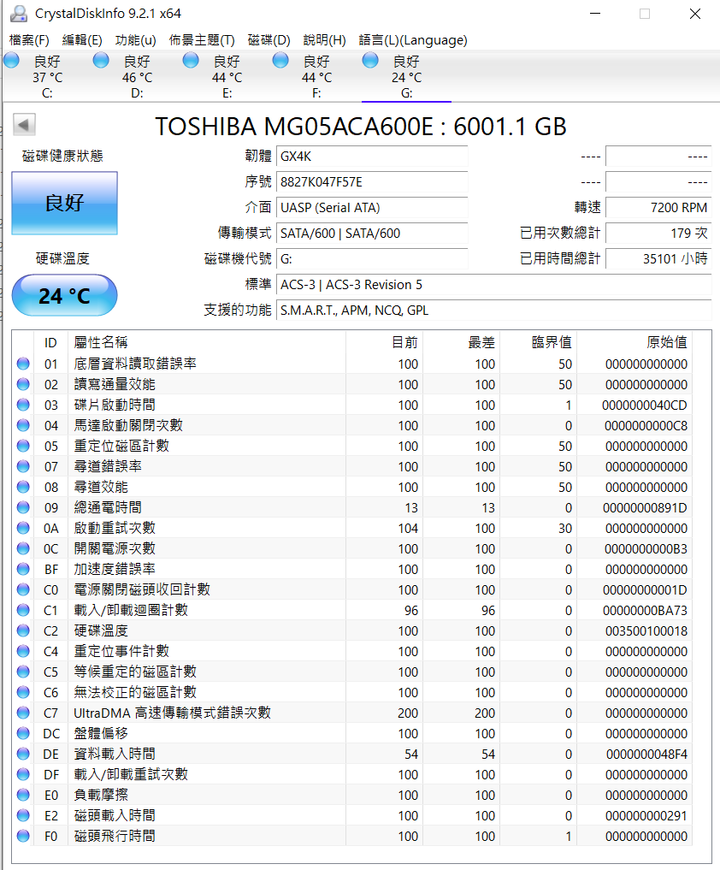
Task: Select drive E: 44 °C tab
Action: [x=226, y=77]
